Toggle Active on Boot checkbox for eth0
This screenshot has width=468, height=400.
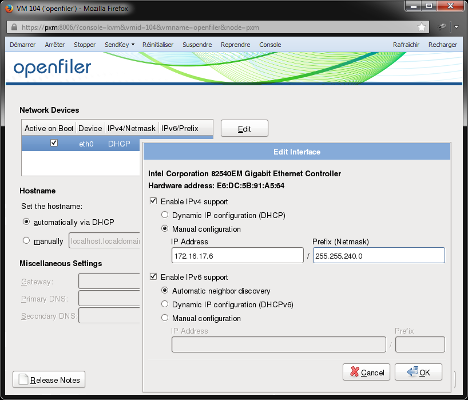tap(54, 143)
